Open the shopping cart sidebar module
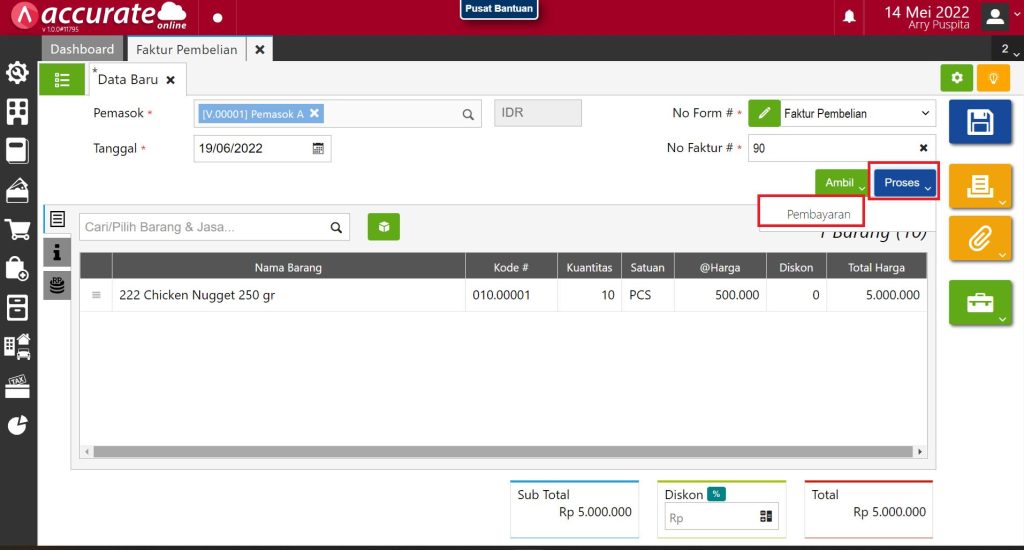The width and height of the screenshot is (1024, 550). (17, 230)
